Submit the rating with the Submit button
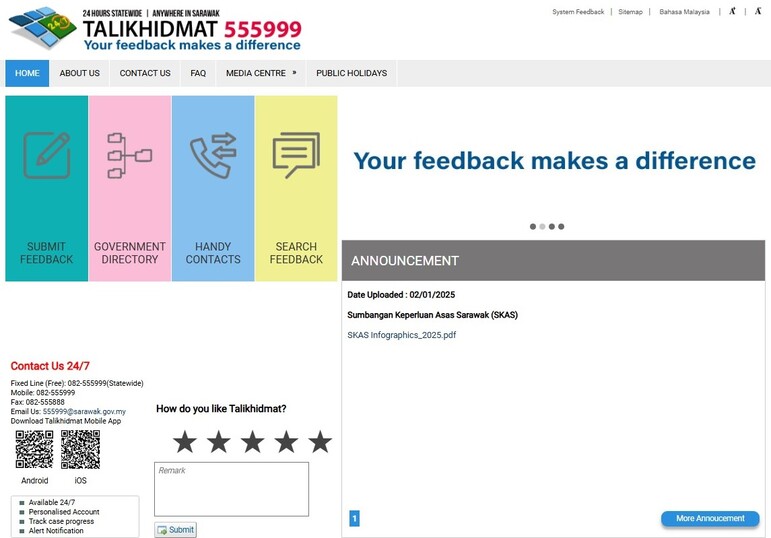 coord(176,530)
